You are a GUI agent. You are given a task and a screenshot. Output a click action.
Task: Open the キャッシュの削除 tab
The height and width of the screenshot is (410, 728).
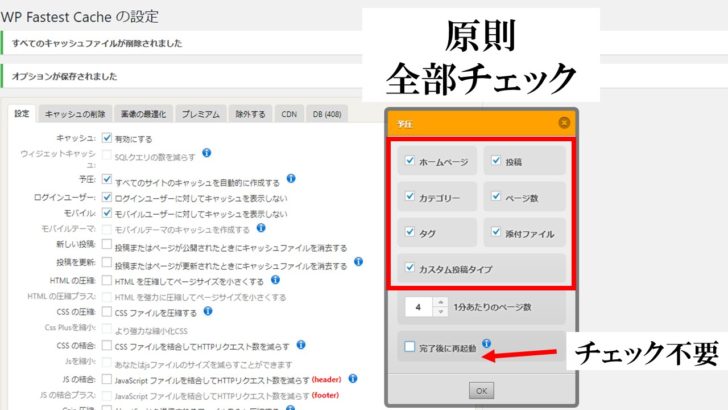pyautogui.click(x=75, y=114)
